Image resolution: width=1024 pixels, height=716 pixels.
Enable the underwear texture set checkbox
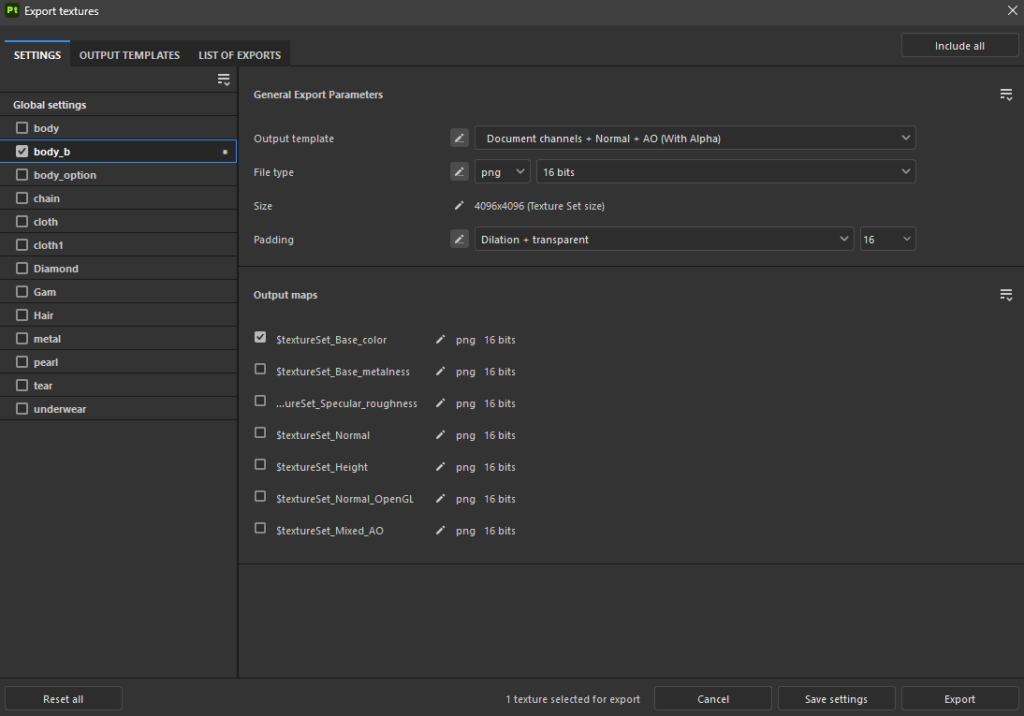(22, 408)
